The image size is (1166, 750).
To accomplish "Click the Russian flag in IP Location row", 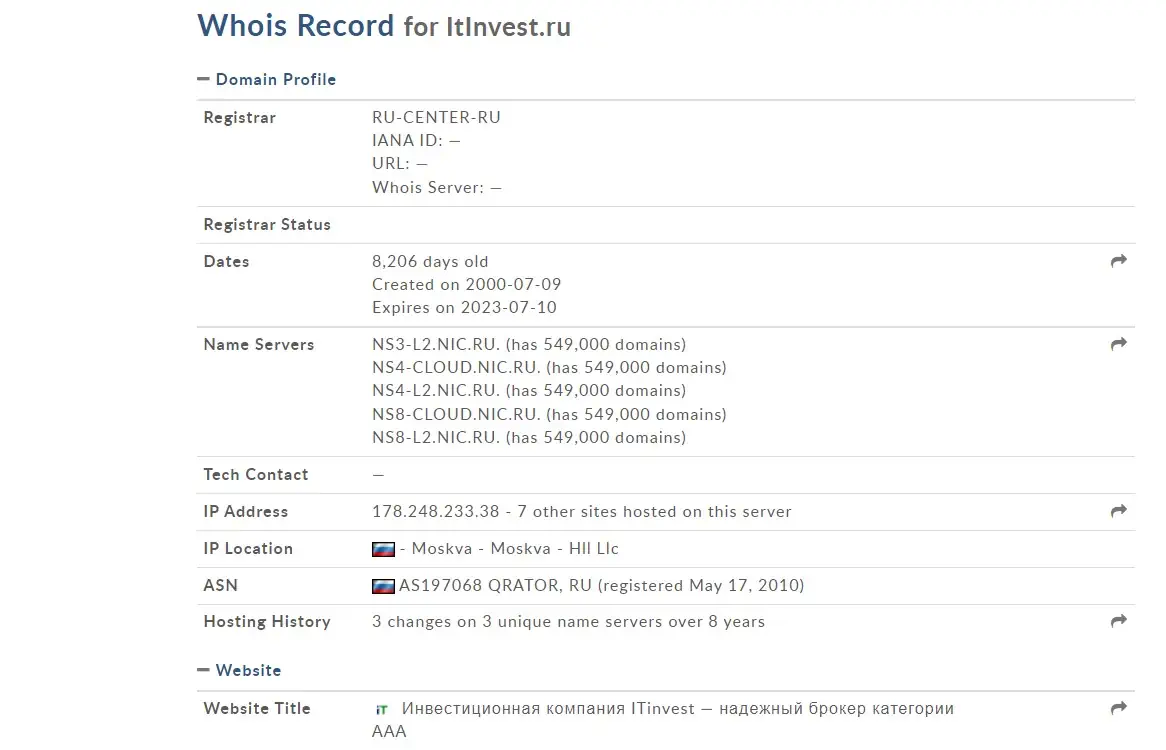I will coord(383,549).
